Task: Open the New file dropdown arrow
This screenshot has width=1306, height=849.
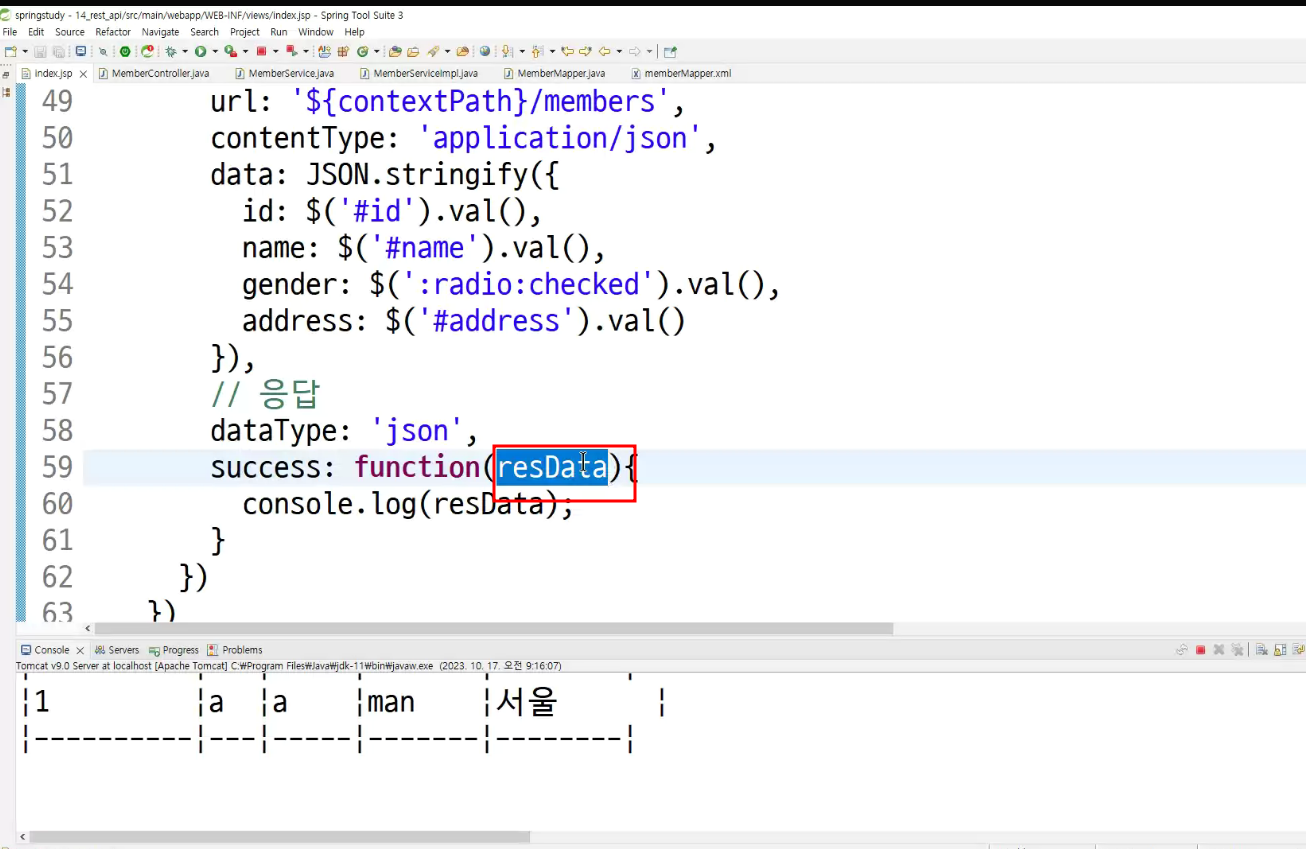Action: coord(24,51)
